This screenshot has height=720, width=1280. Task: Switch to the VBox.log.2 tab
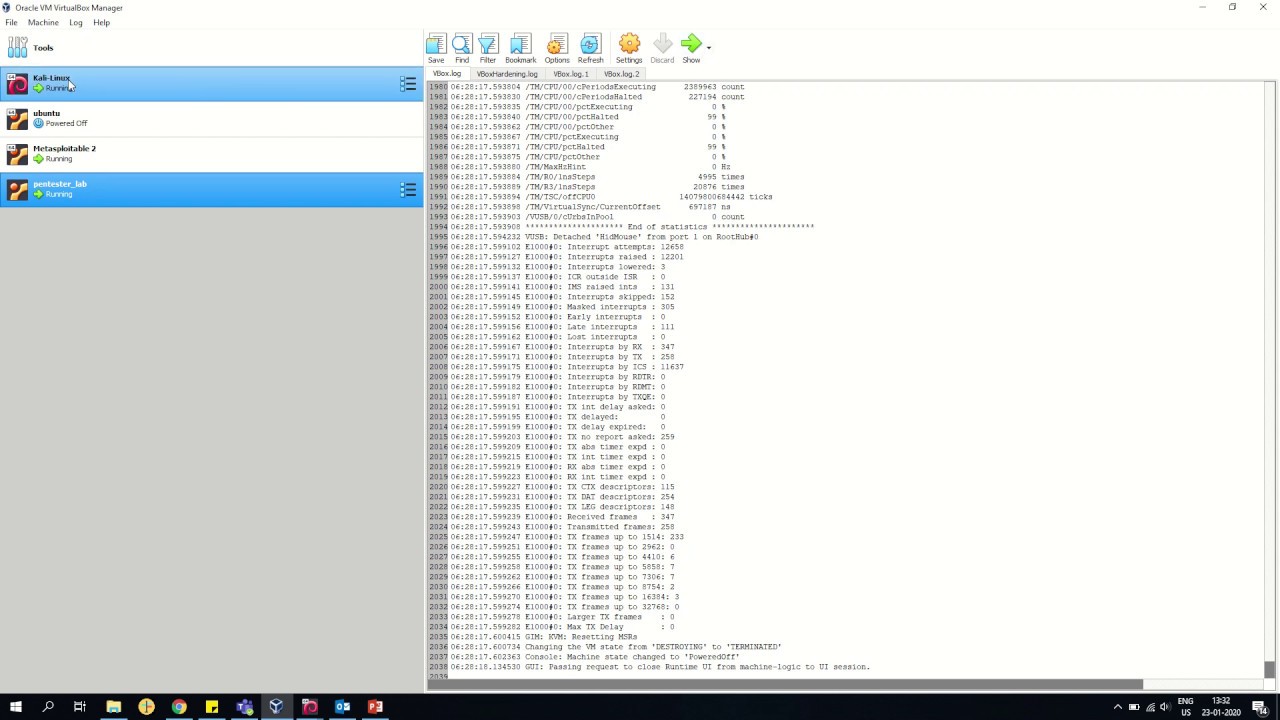(x=621, y=74)
